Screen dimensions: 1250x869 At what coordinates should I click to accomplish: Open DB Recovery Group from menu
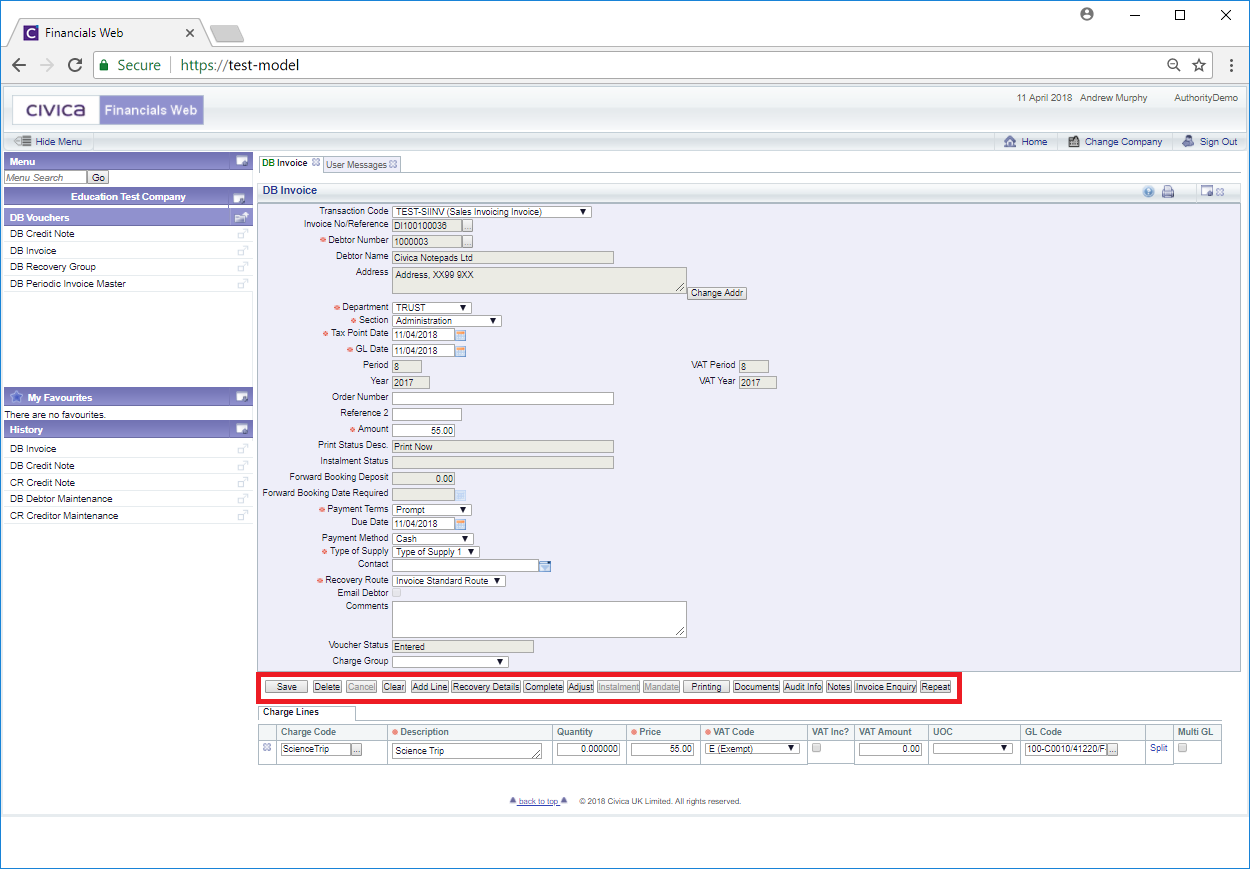click(x=53, y=267)
